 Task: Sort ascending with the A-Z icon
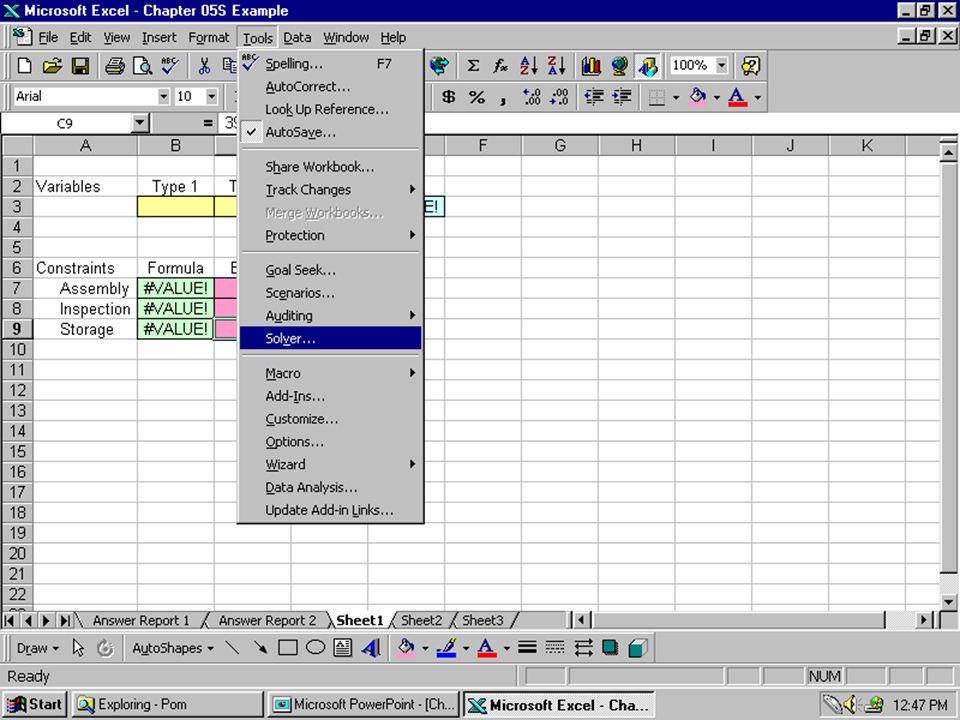[528, 66]
